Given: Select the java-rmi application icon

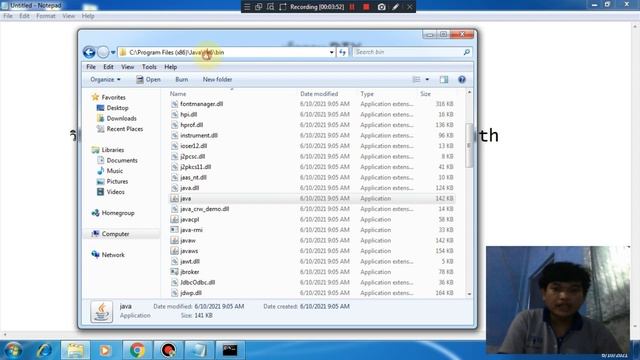Looking at the screenshot, I should point(174,230).
